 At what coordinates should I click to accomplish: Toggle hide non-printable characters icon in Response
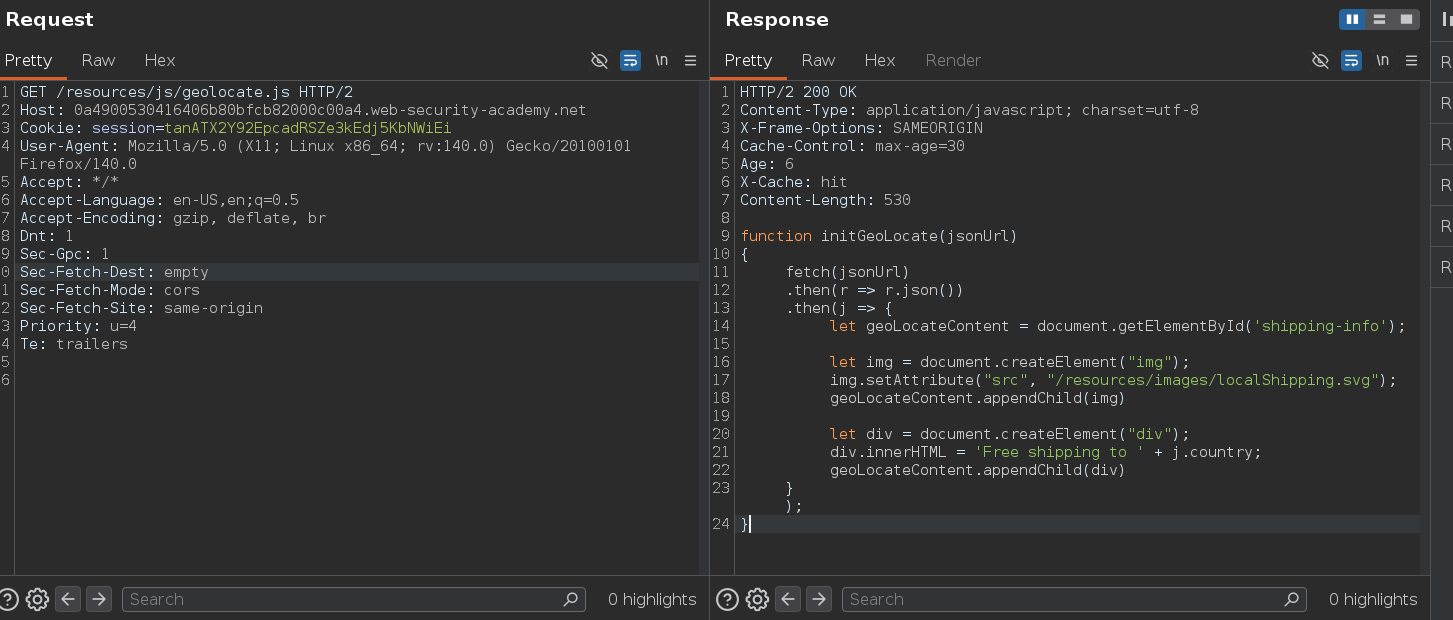(1320, 60)
